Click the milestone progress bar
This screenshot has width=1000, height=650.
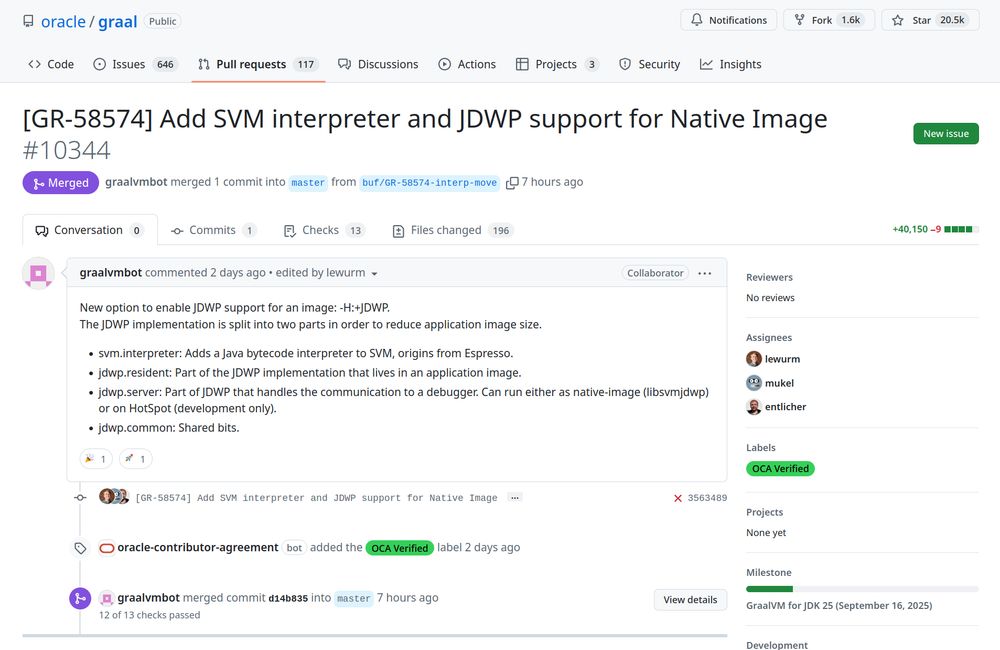862,589
